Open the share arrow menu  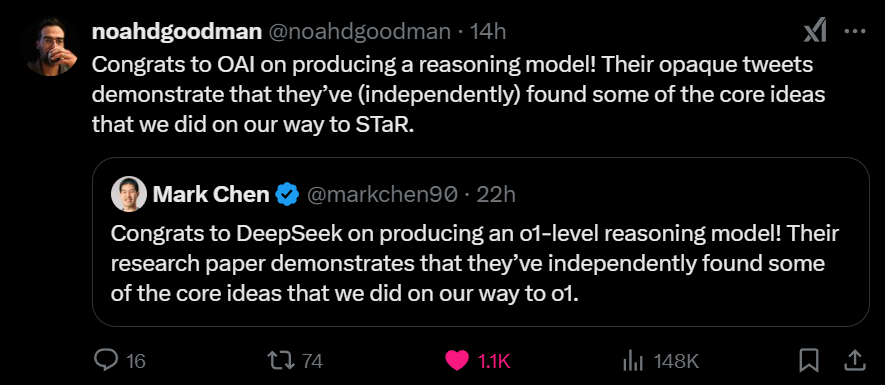[855, 359]
